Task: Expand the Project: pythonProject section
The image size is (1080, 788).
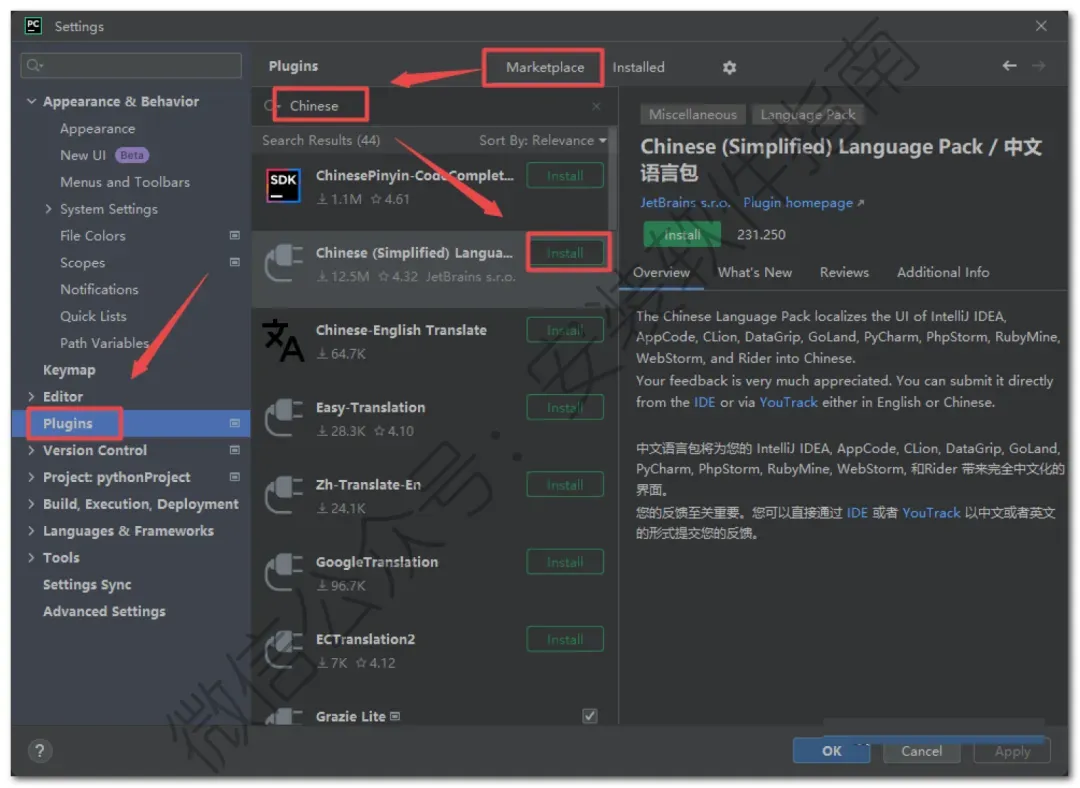Action: coord(31,477)
